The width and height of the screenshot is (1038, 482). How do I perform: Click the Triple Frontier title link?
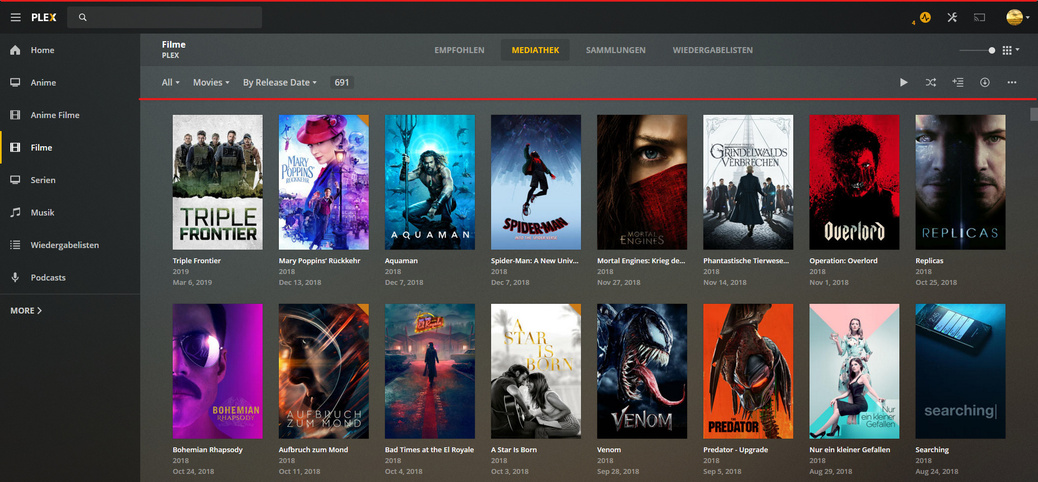point(197,261)
